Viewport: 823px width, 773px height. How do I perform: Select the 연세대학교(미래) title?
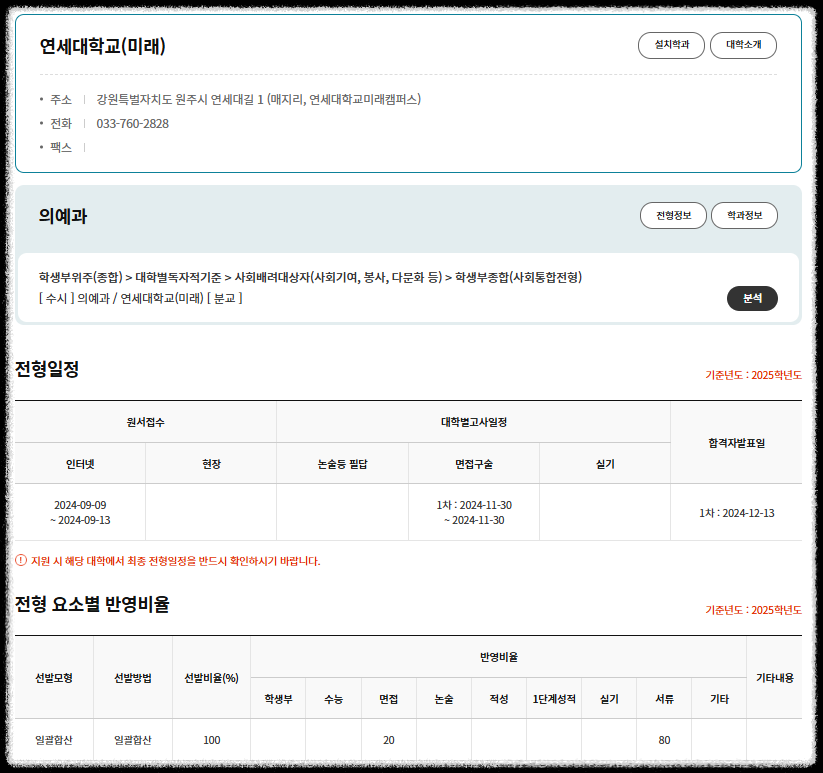point(103,46)
